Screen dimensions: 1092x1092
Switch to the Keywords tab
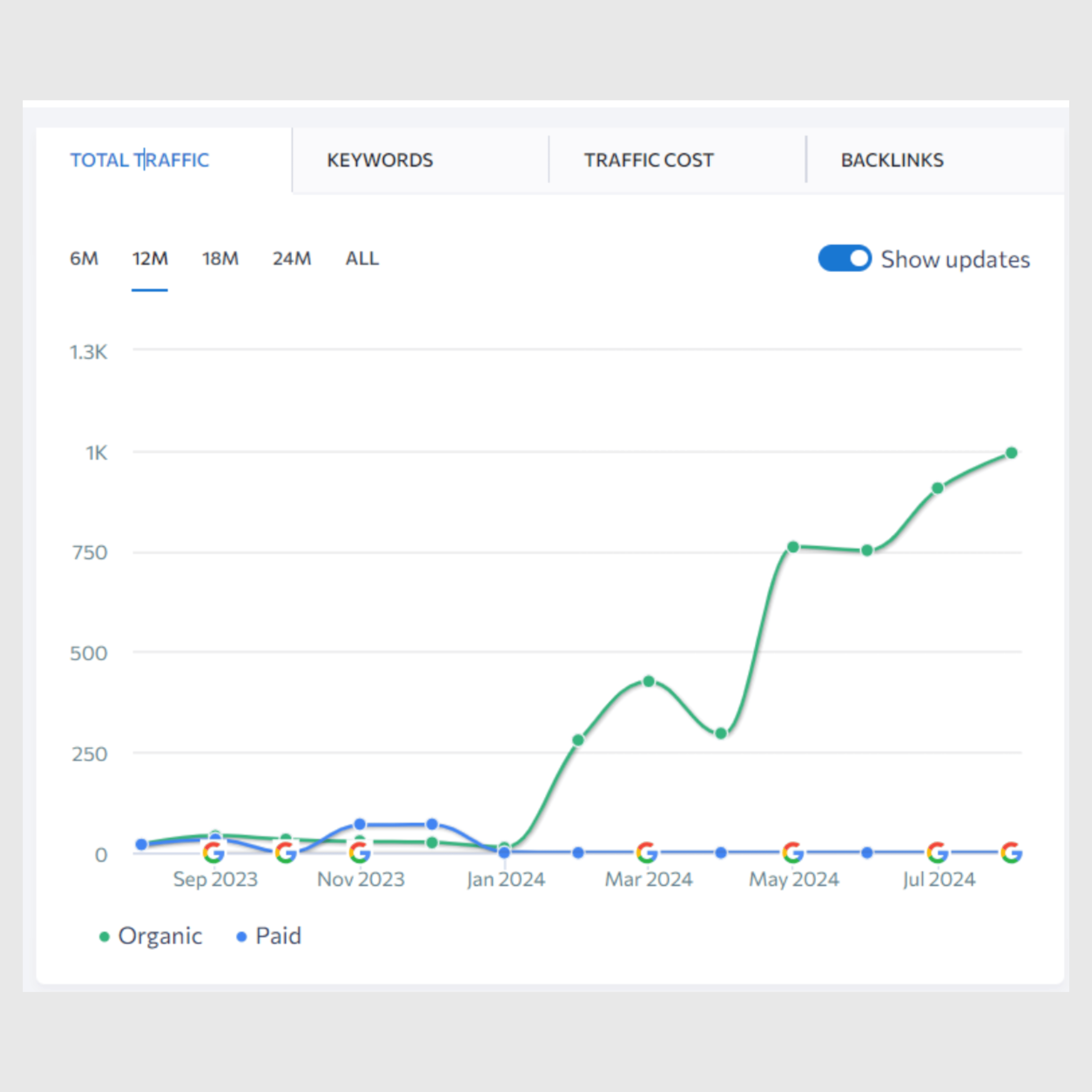click(380, 160)
